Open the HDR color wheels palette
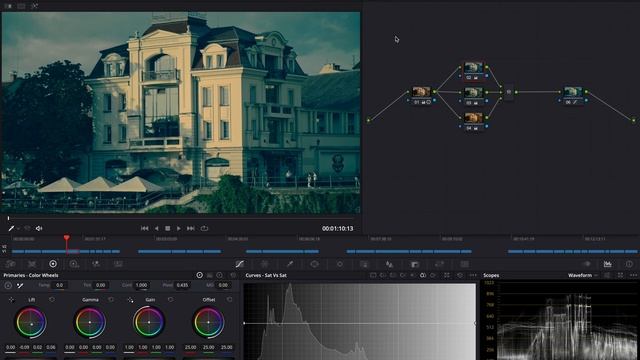Viewport: 640px width, 360px height. point(74,264)
